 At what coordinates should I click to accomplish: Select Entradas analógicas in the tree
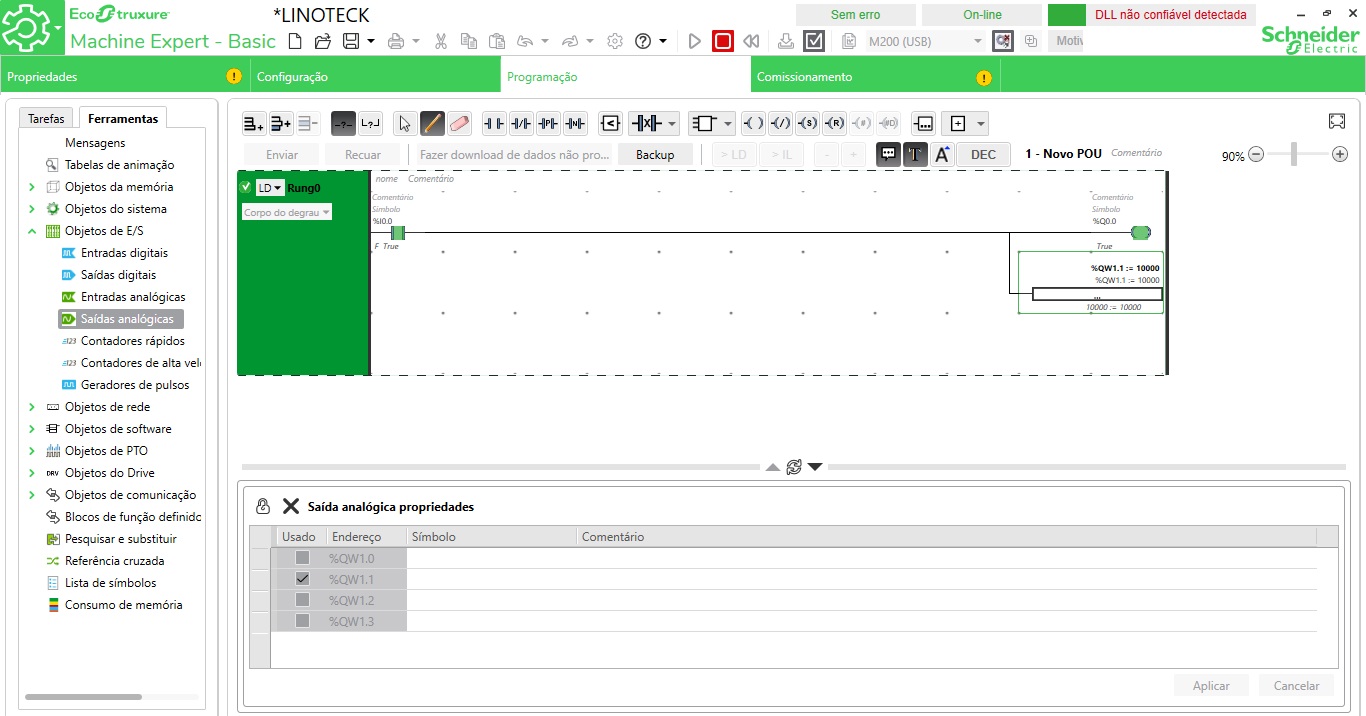[x=133, y=297]
